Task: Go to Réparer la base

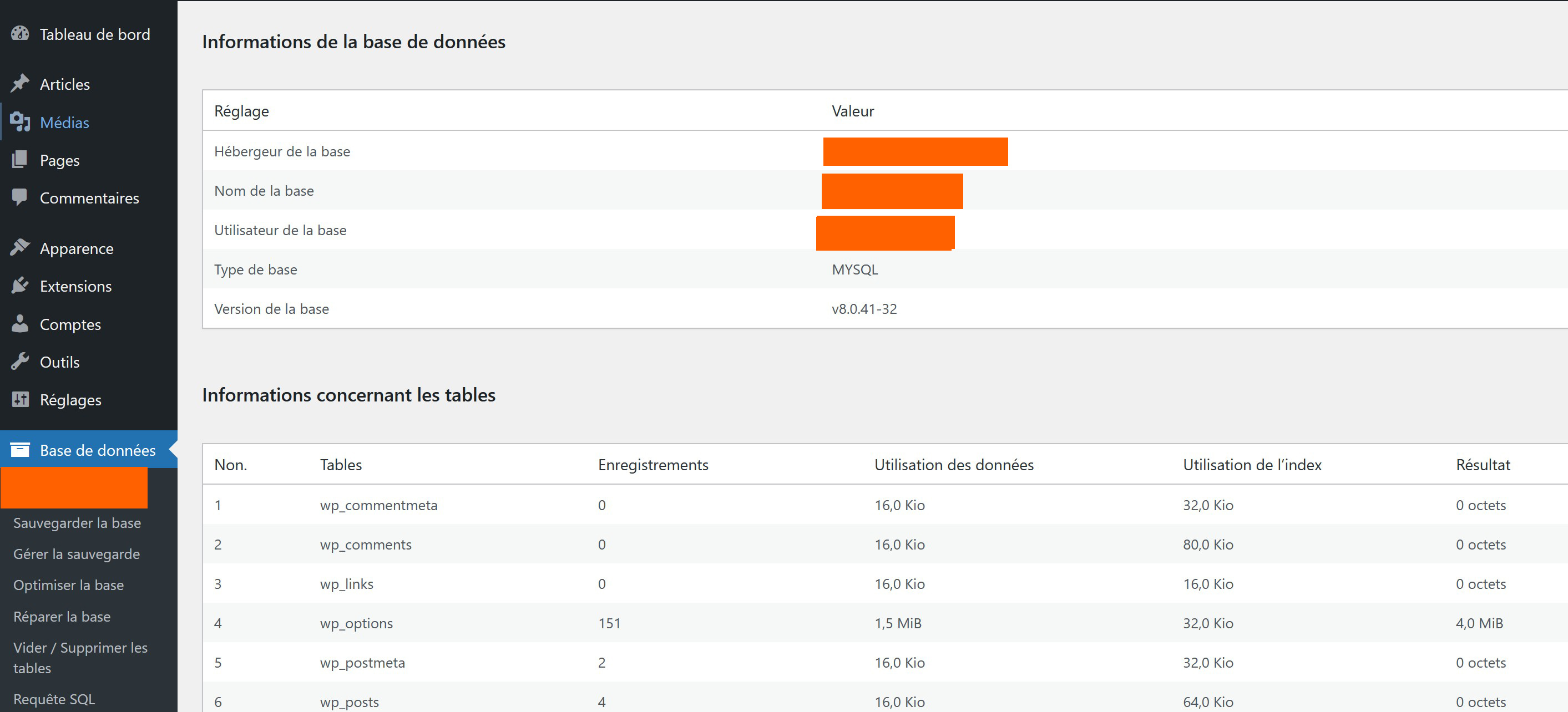Action: [x=62, y=617]
